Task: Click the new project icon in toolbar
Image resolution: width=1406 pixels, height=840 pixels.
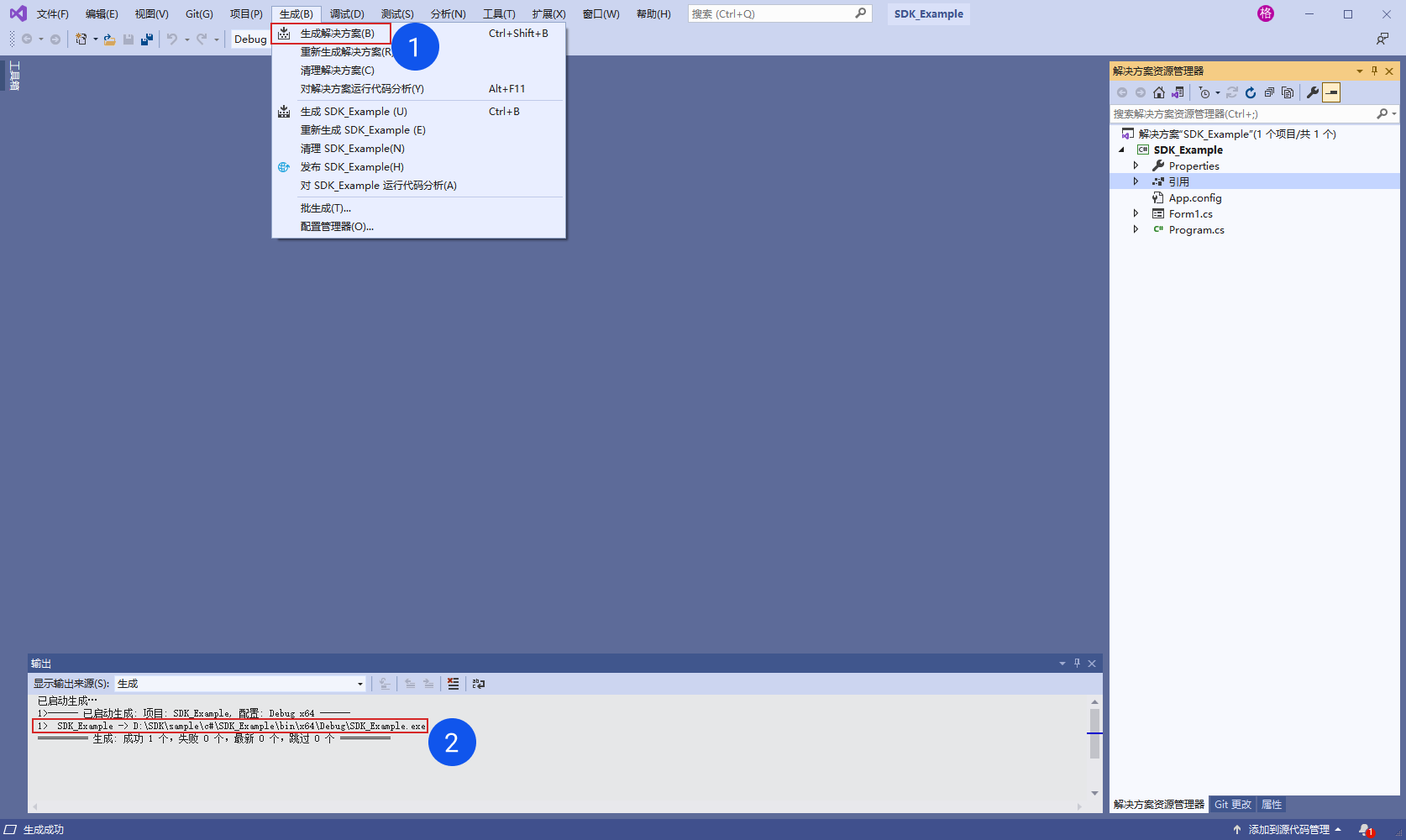Action: (81, 39)
